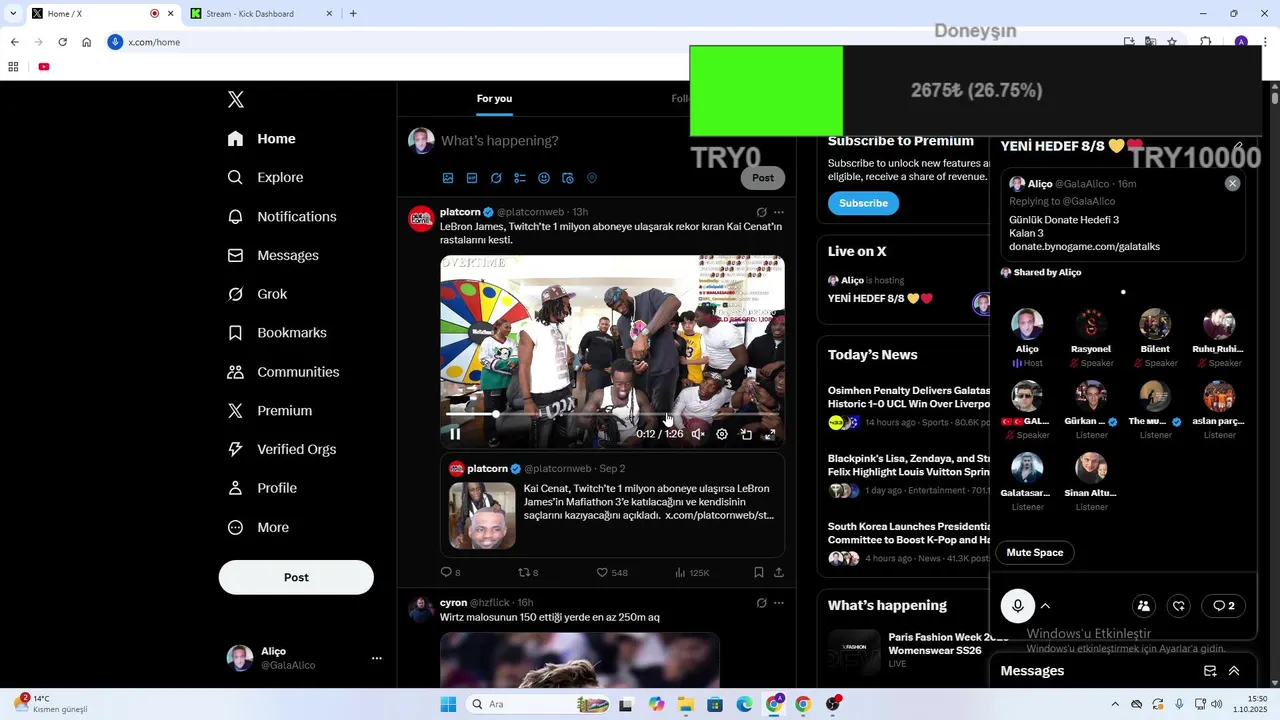Image resolution: width=1280 pixels, height=720 pixels.
Task: Expand the video to fullscreen
Action: 770,434
